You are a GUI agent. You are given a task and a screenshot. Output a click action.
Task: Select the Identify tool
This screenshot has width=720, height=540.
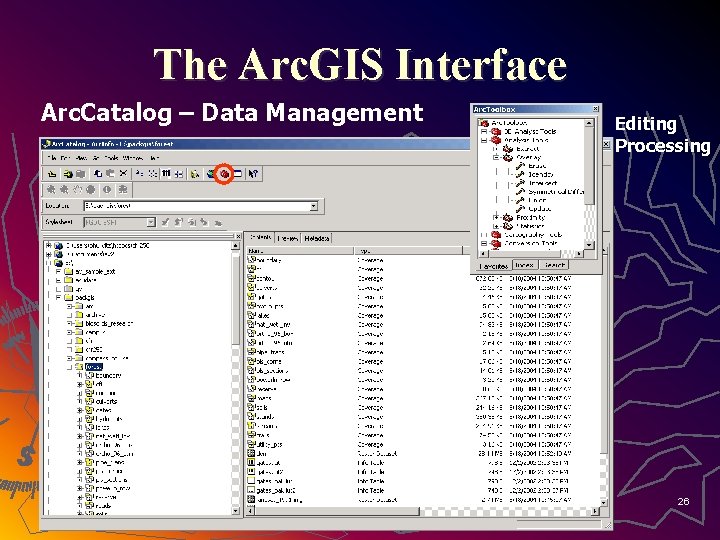[x=107, y=189]
